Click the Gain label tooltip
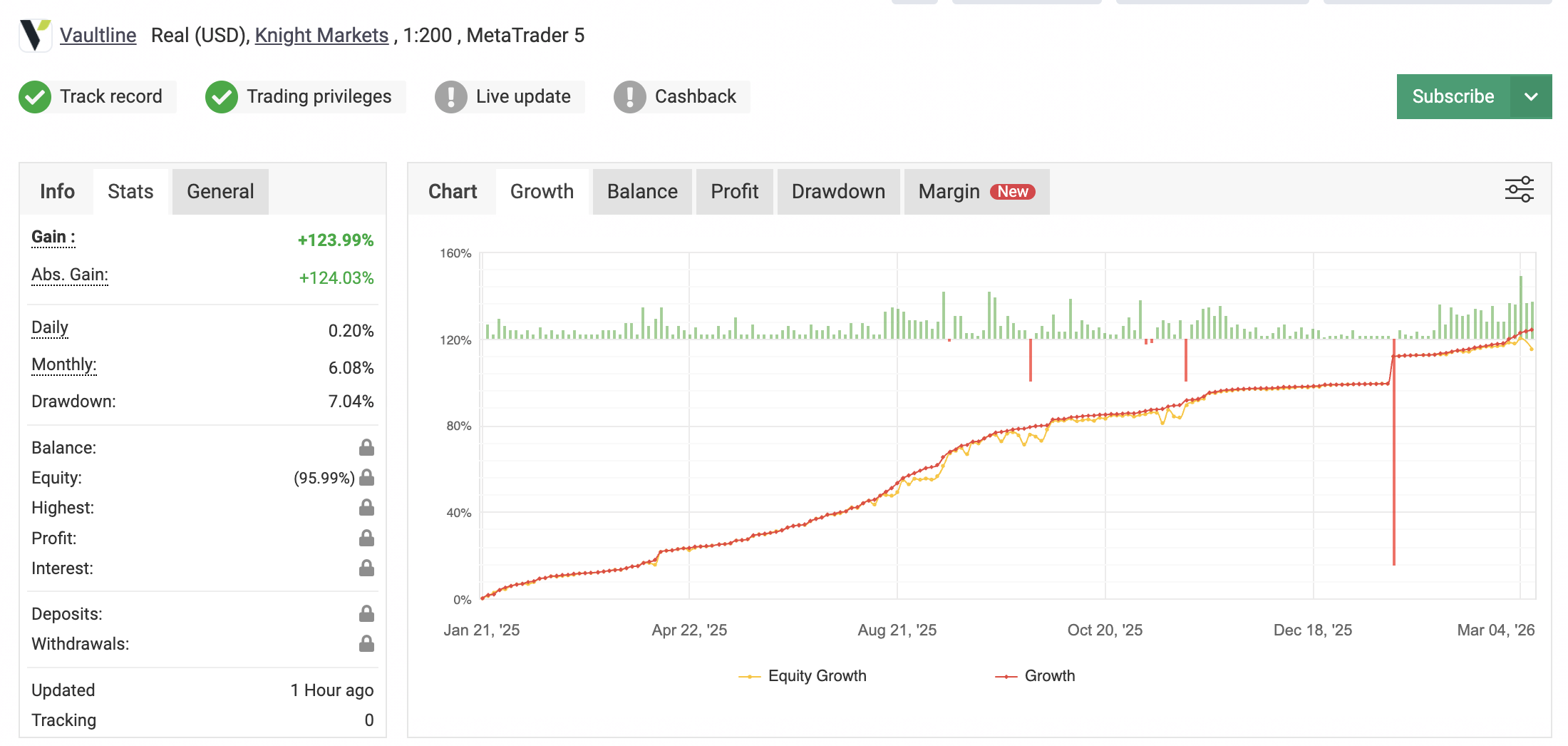1568x746 pixels. point(53,237)
